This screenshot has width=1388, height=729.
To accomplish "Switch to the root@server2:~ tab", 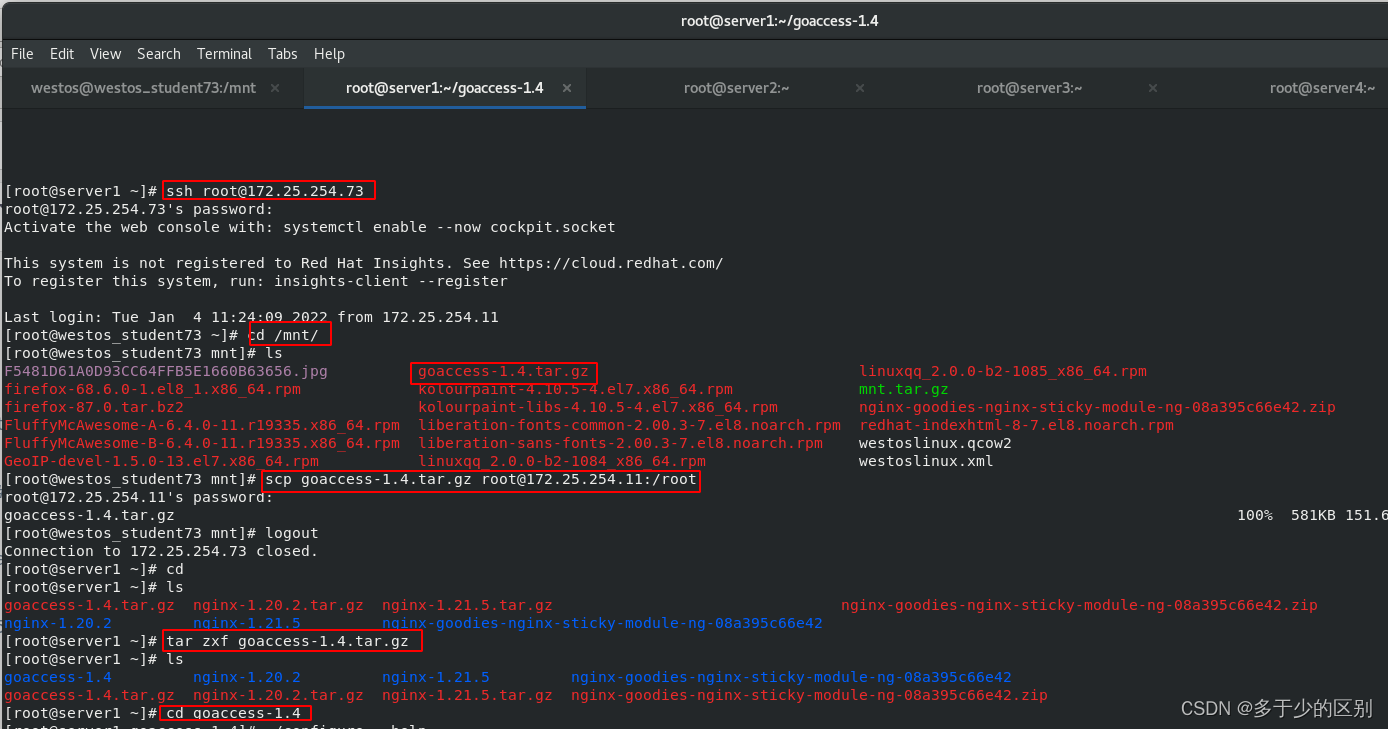I will [x=737, y=88].
